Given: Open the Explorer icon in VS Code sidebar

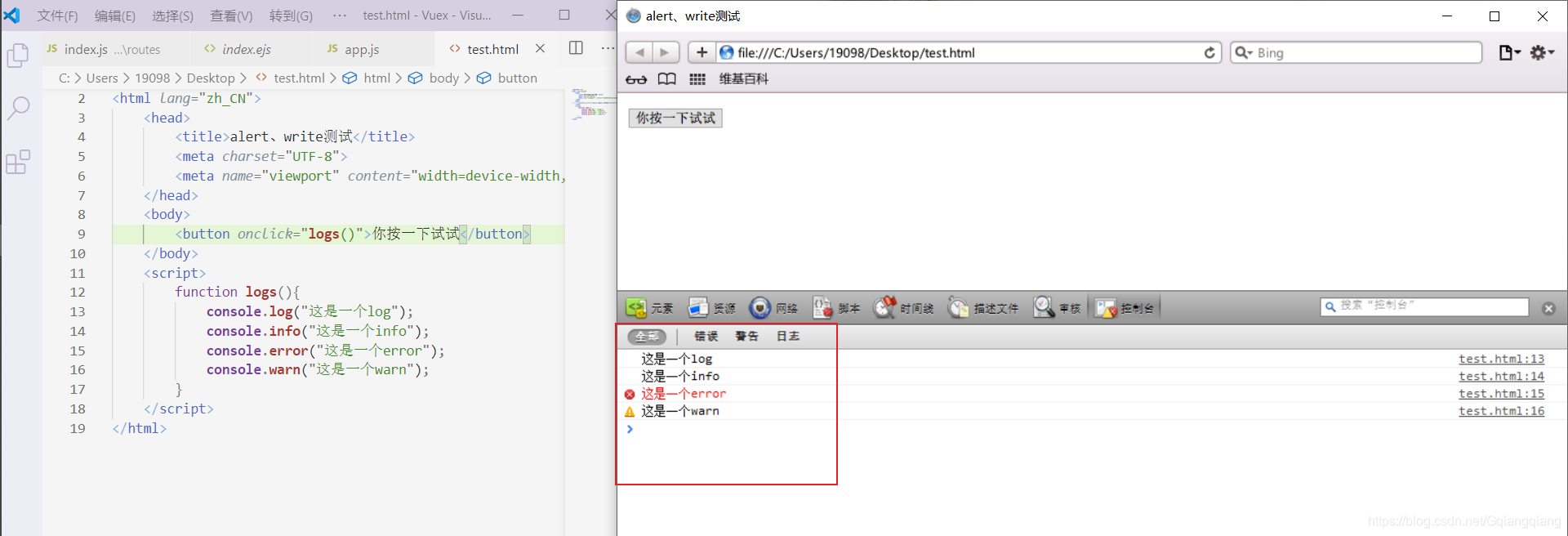Looking at the screenshot, I should pos(18,56).
